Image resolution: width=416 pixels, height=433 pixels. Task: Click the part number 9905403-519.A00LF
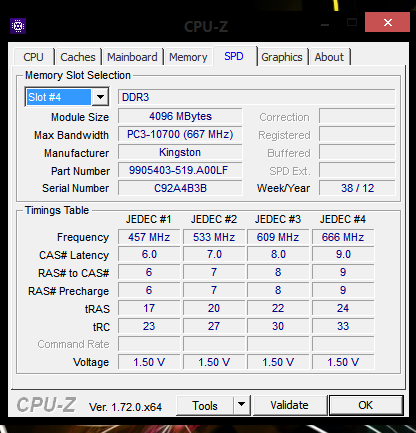[180, 170]
